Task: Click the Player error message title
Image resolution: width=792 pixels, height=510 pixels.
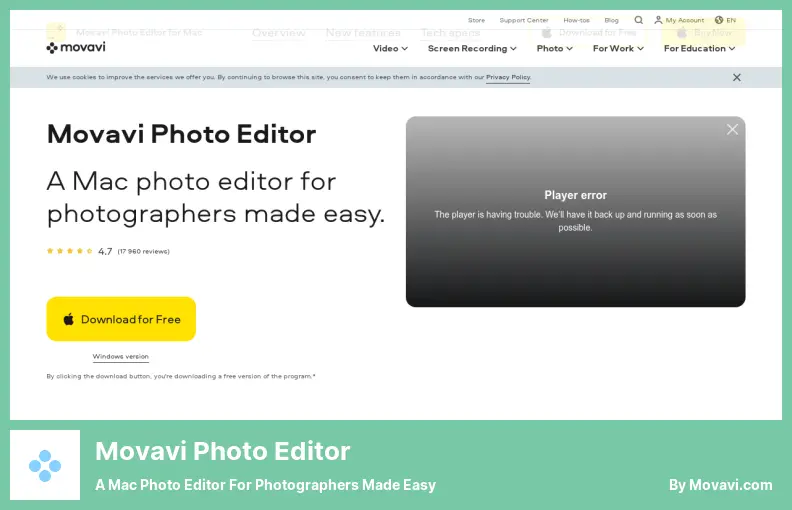Action: (x=575, y=195)
